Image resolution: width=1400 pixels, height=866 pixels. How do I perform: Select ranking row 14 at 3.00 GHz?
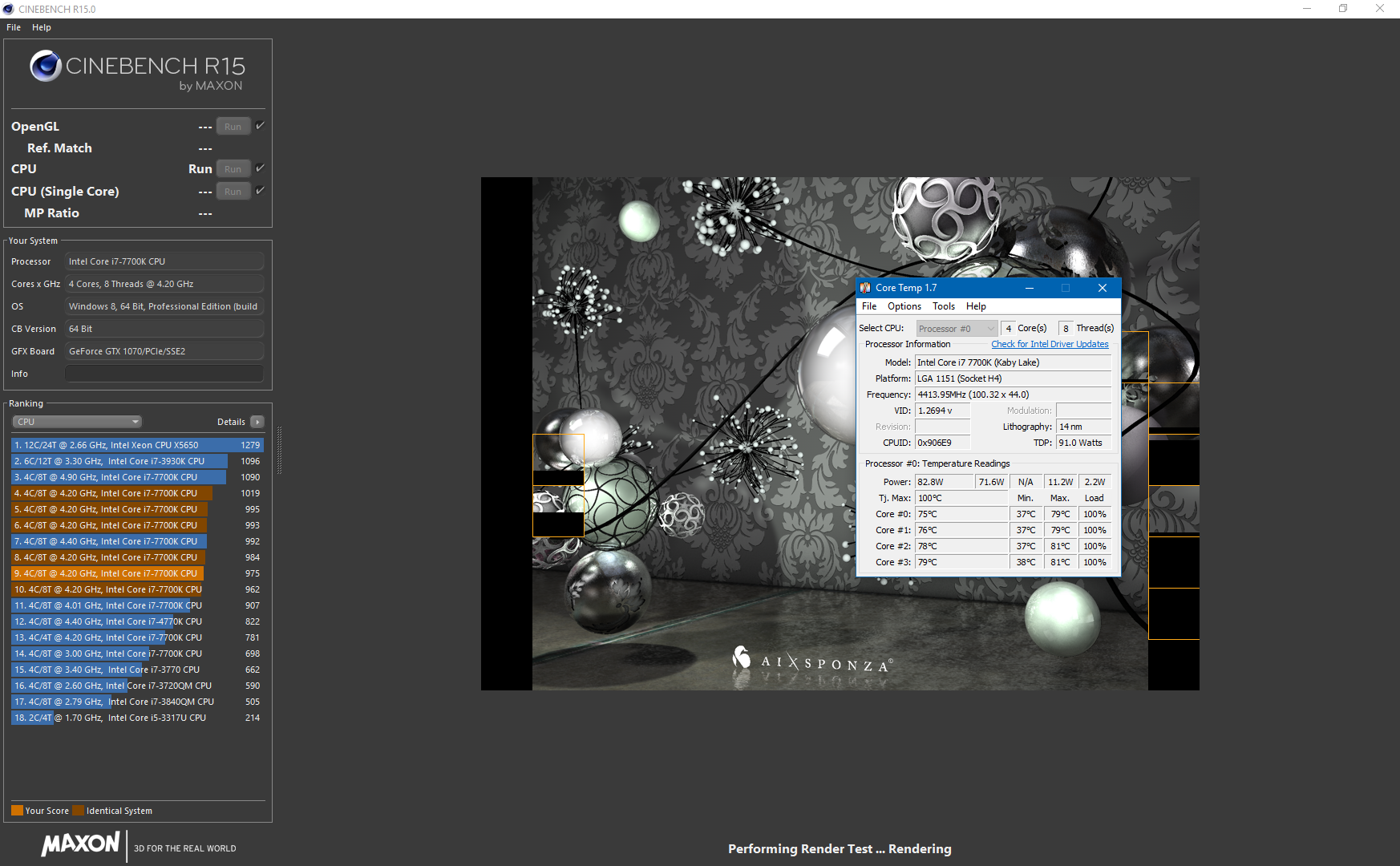point(137,654)
